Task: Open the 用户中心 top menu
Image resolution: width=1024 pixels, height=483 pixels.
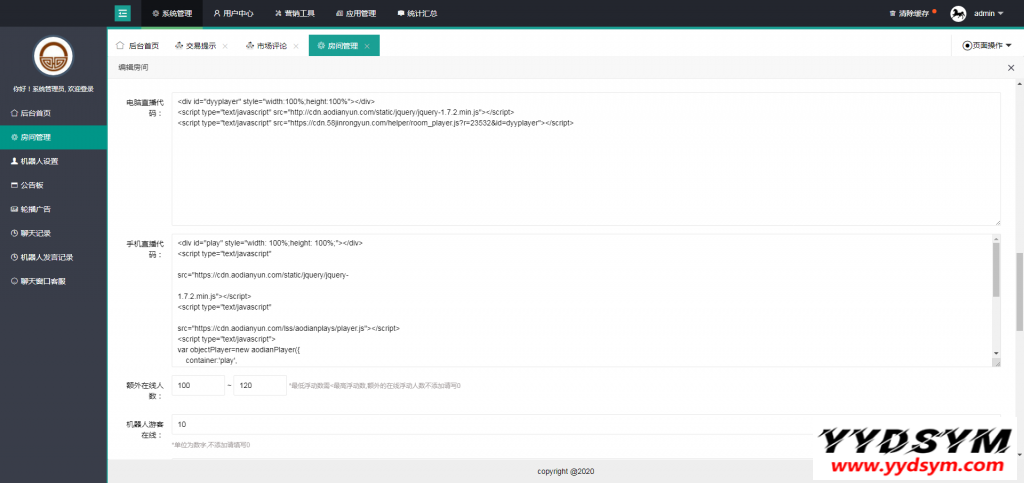Action: [x=233, y=14]
